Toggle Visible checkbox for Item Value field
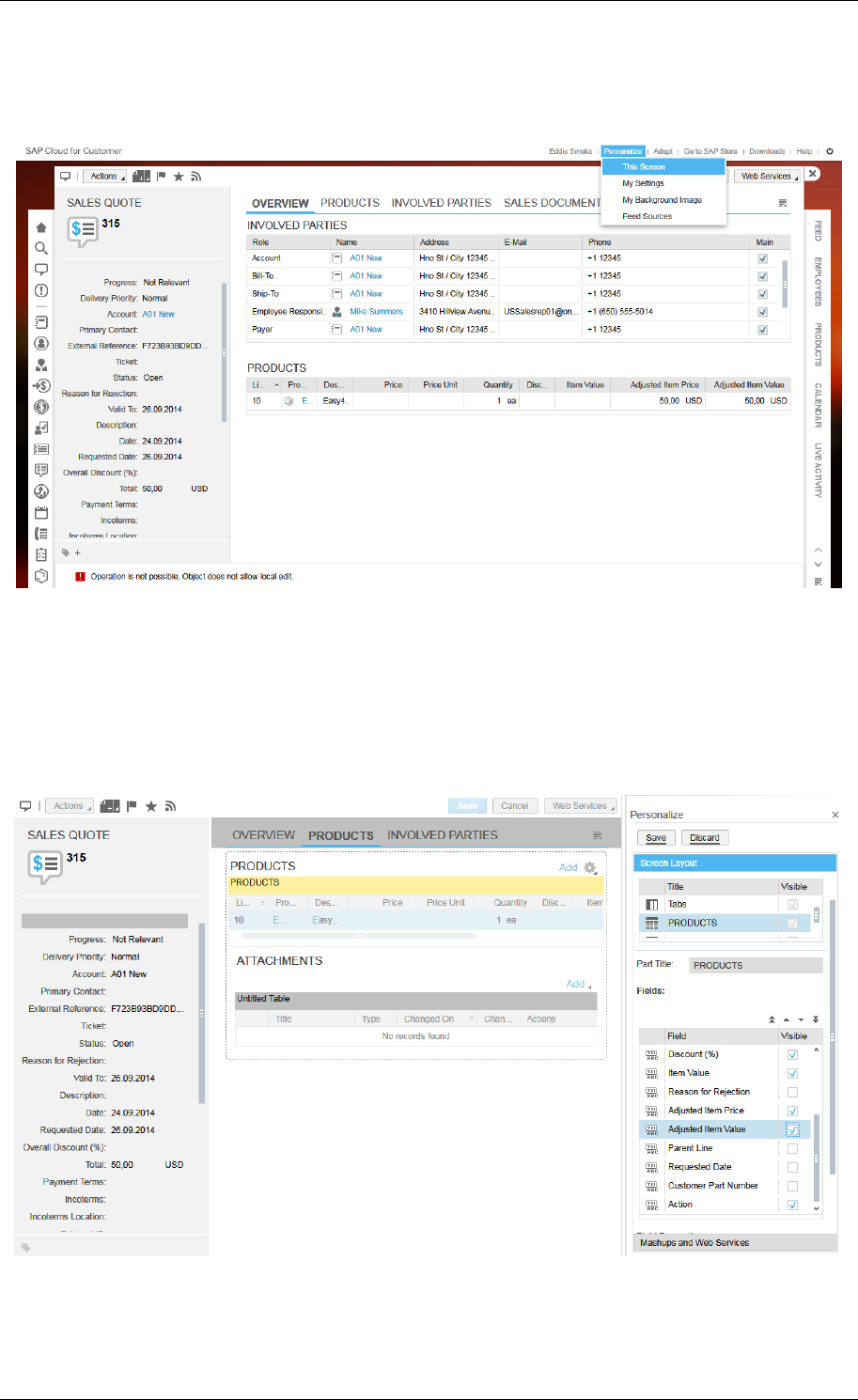Viewport: 858px width, 1400px height. click(792, 1073)
